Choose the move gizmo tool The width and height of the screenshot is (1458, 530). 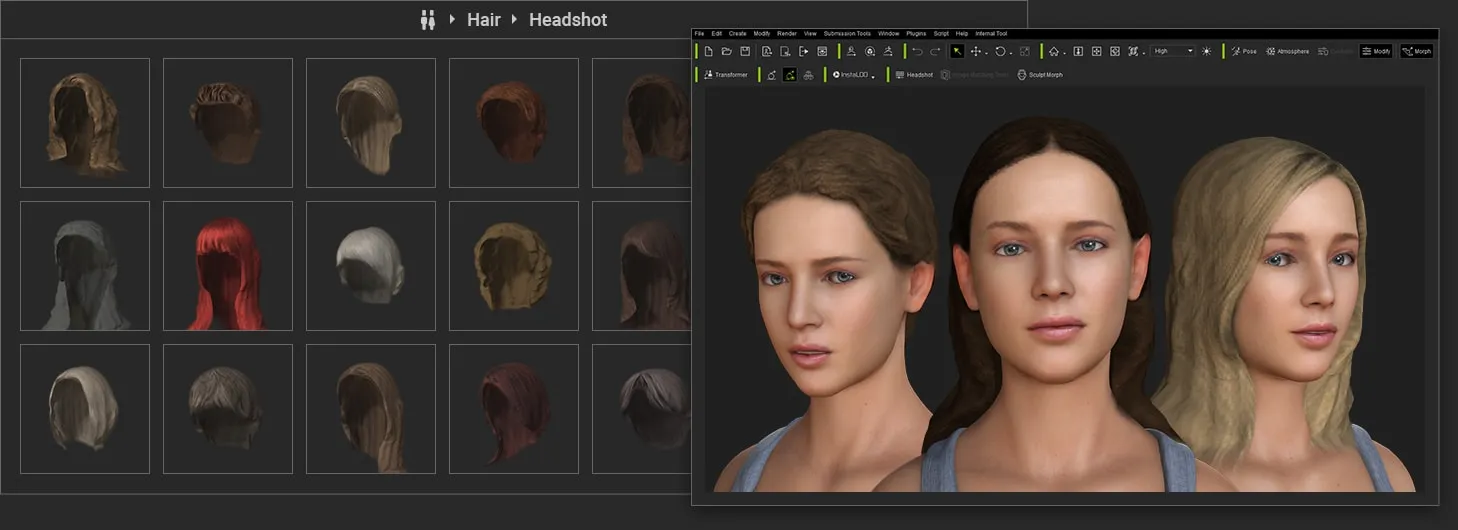coord(976,52)
